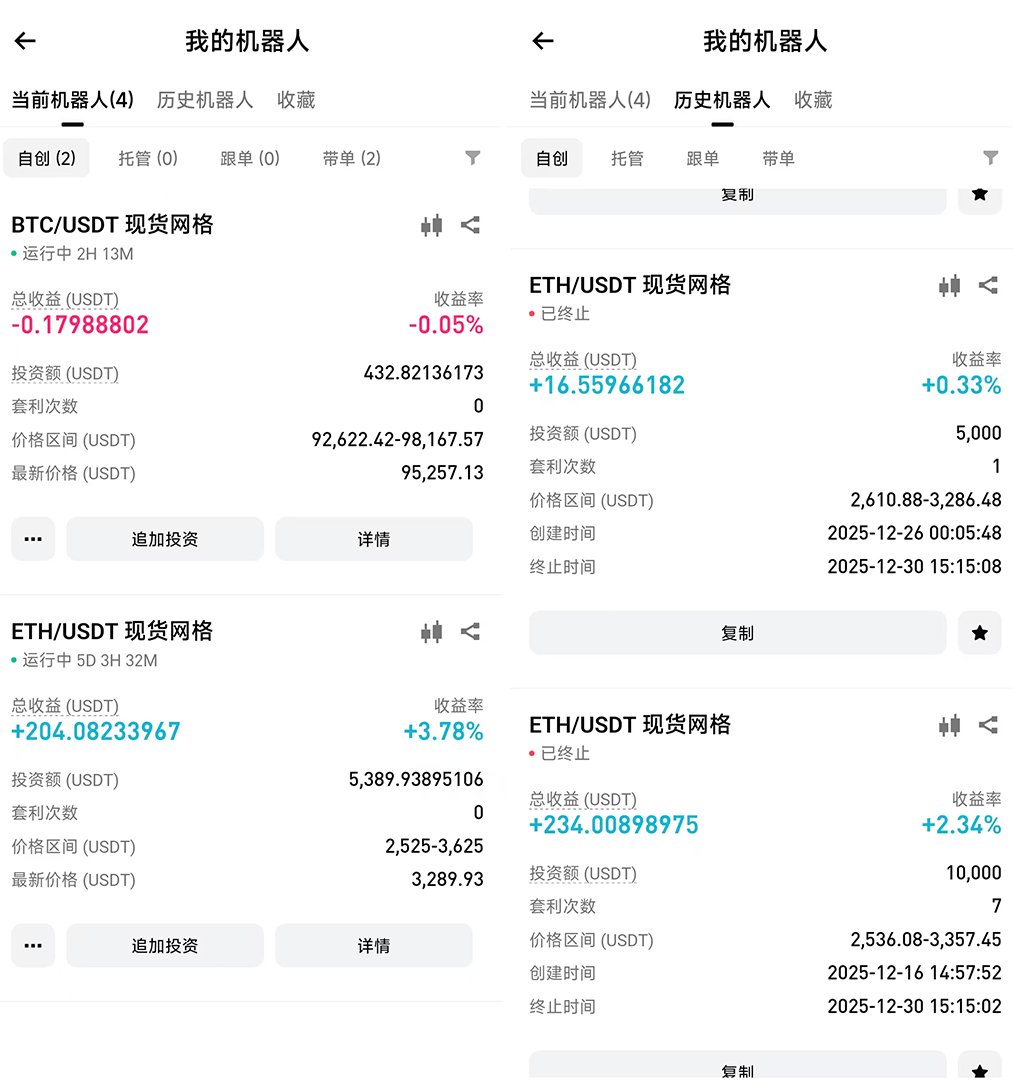The width and height of the screenshot is (1013, 1080).
Task: Share the running ETH/USDT grid bot
Action: [470, 631]
